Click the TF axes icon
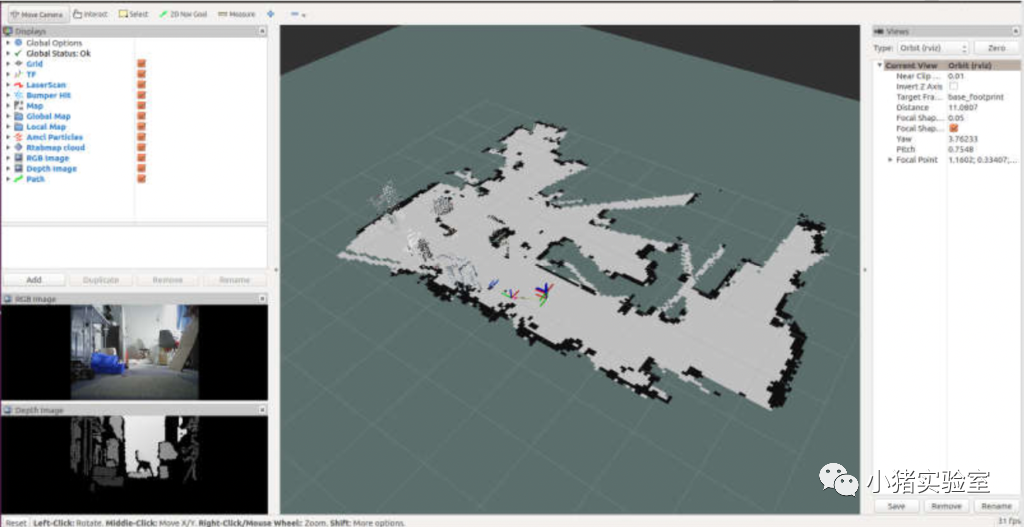Image resolution: width=1024 pixels, height=527 pixels. click(x=18, y=74)
